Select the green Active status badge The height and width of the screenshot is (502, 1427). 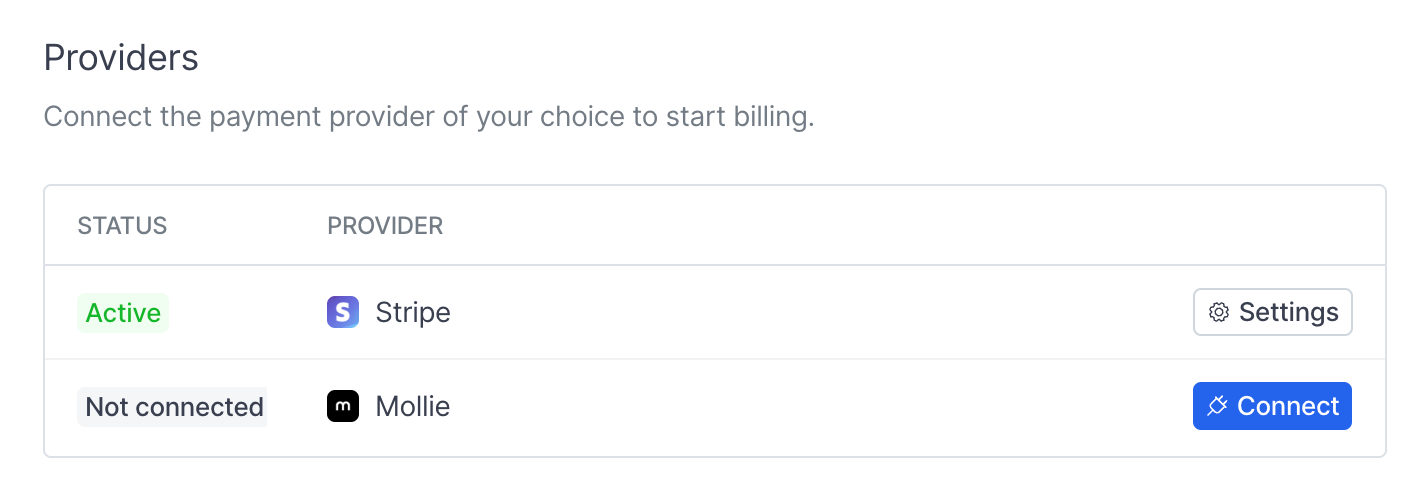(x=123, y=313)
